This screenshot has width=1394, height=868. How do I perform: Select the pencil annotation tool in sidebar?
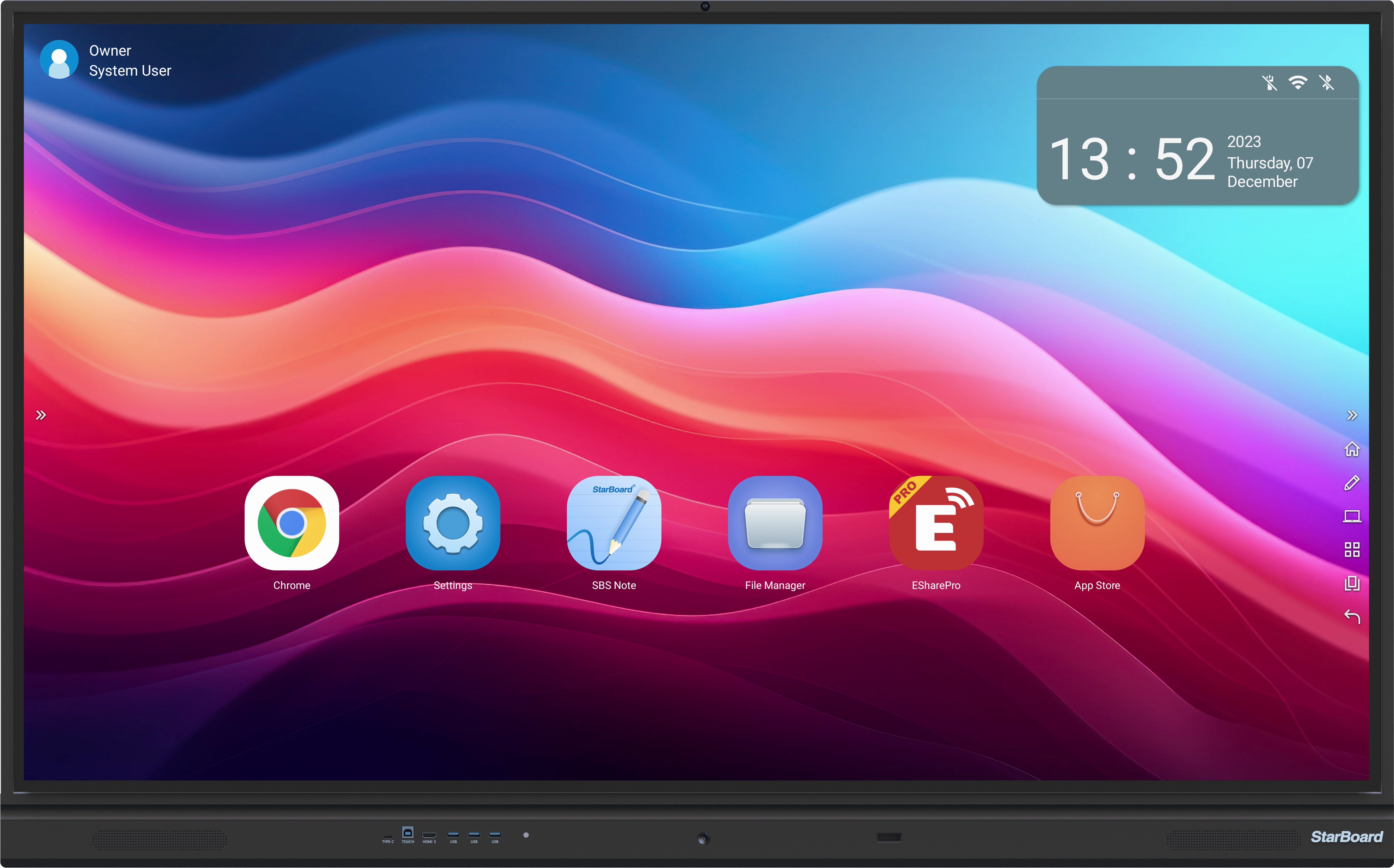point(1351,483)
